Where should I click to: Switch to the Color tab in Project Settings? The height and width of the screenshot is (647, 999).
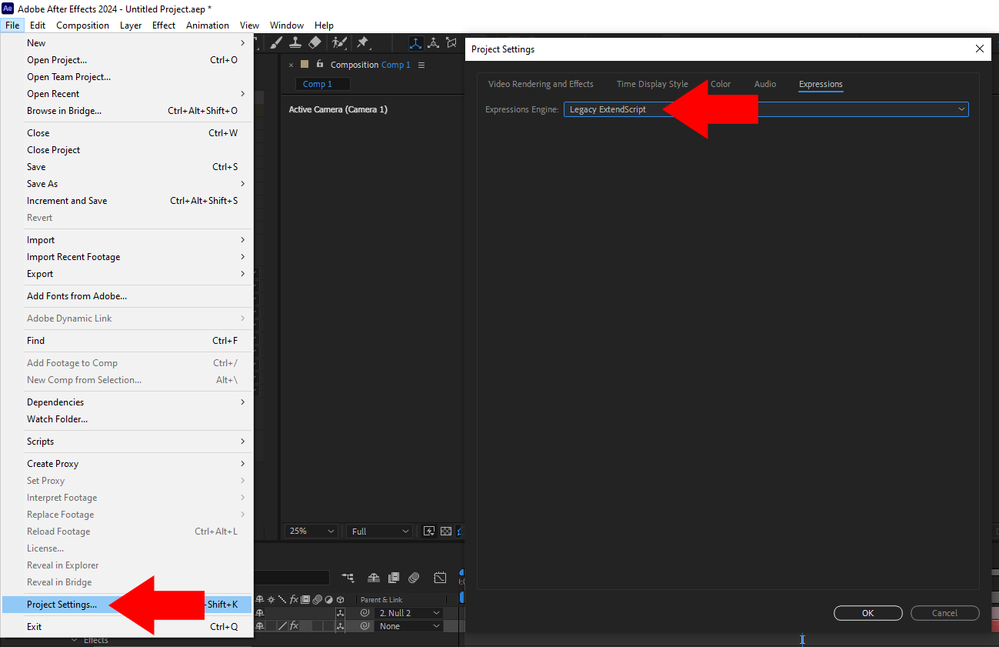point(720,84)
